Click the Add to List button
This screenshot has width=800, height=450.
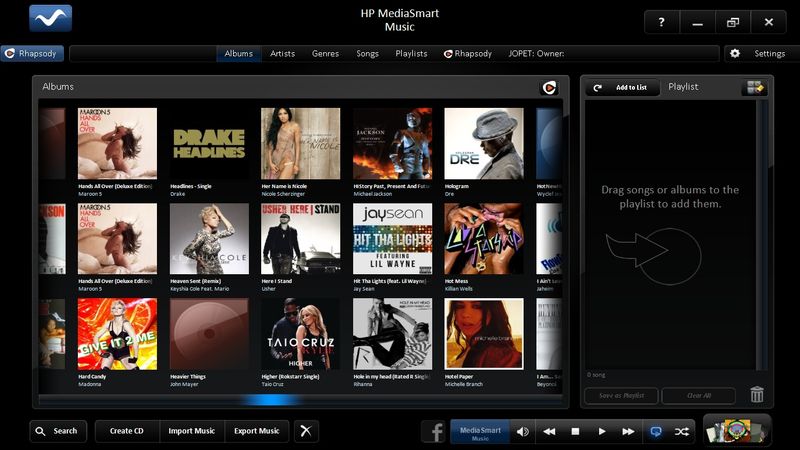coord(622,87)
